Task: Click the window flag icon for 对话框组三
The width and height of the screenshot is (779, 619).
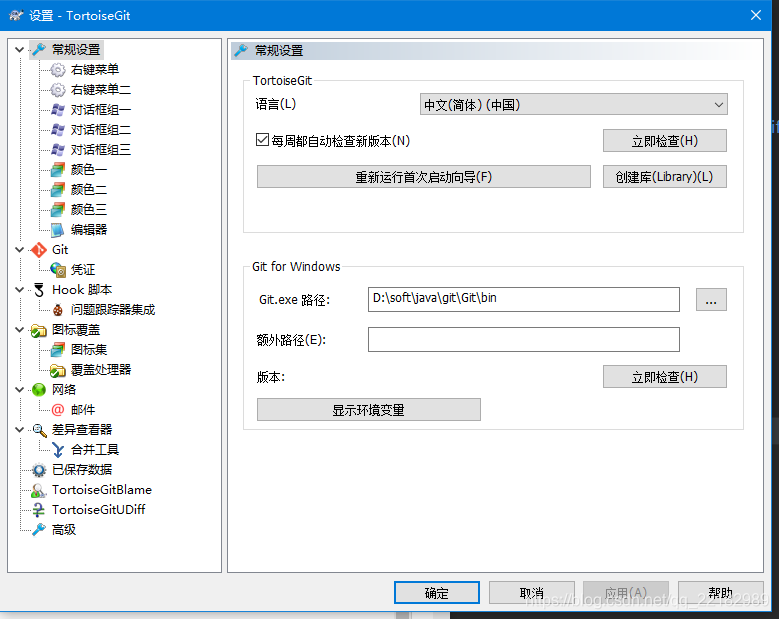Action: point(58,150)
